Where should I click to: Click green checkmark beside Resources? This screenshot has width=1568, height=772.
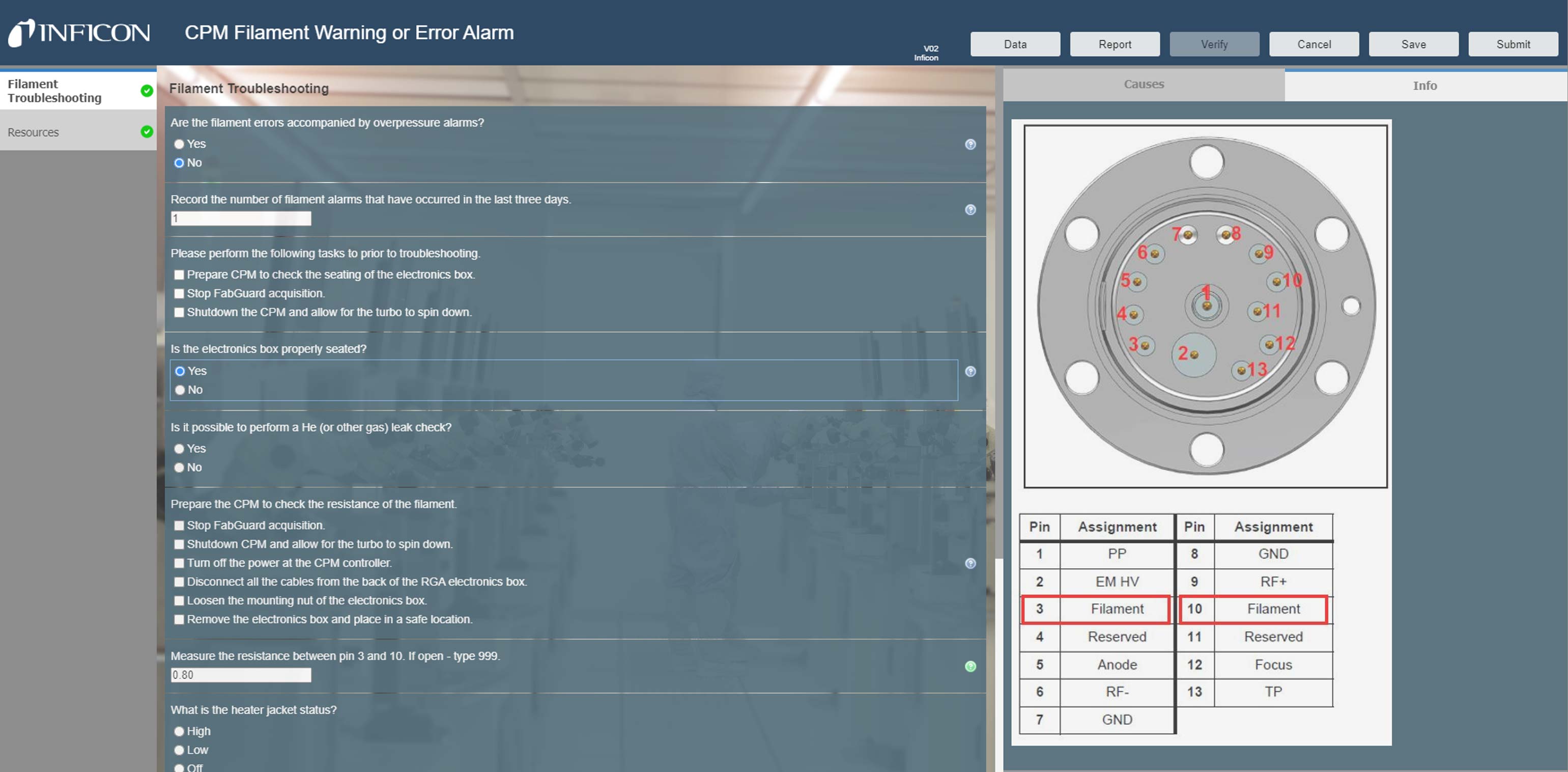click(x=147, y=131)
